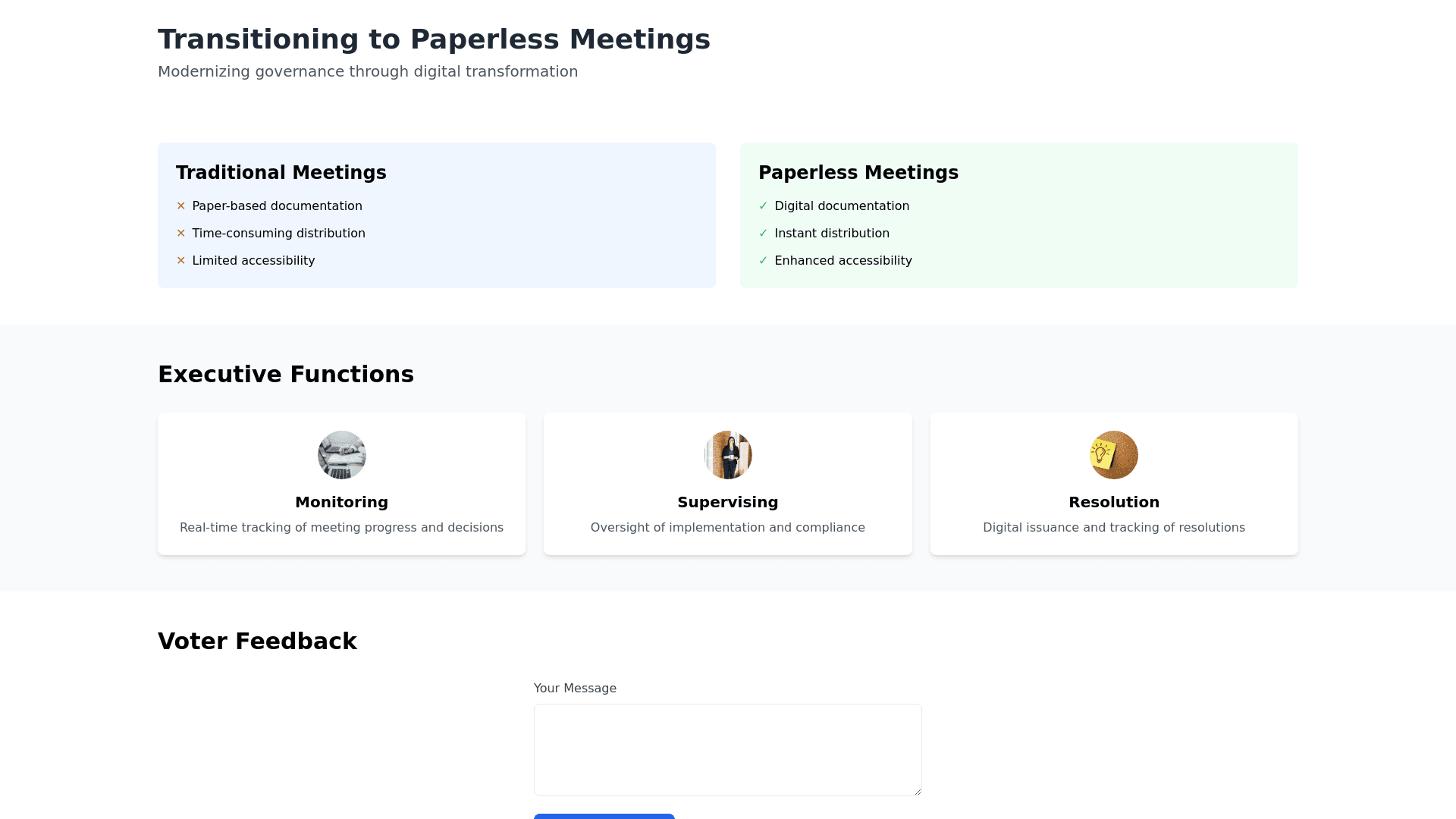Click the Executive Functions section heading
Screen dimensions: 1456x819
point(285,375)
